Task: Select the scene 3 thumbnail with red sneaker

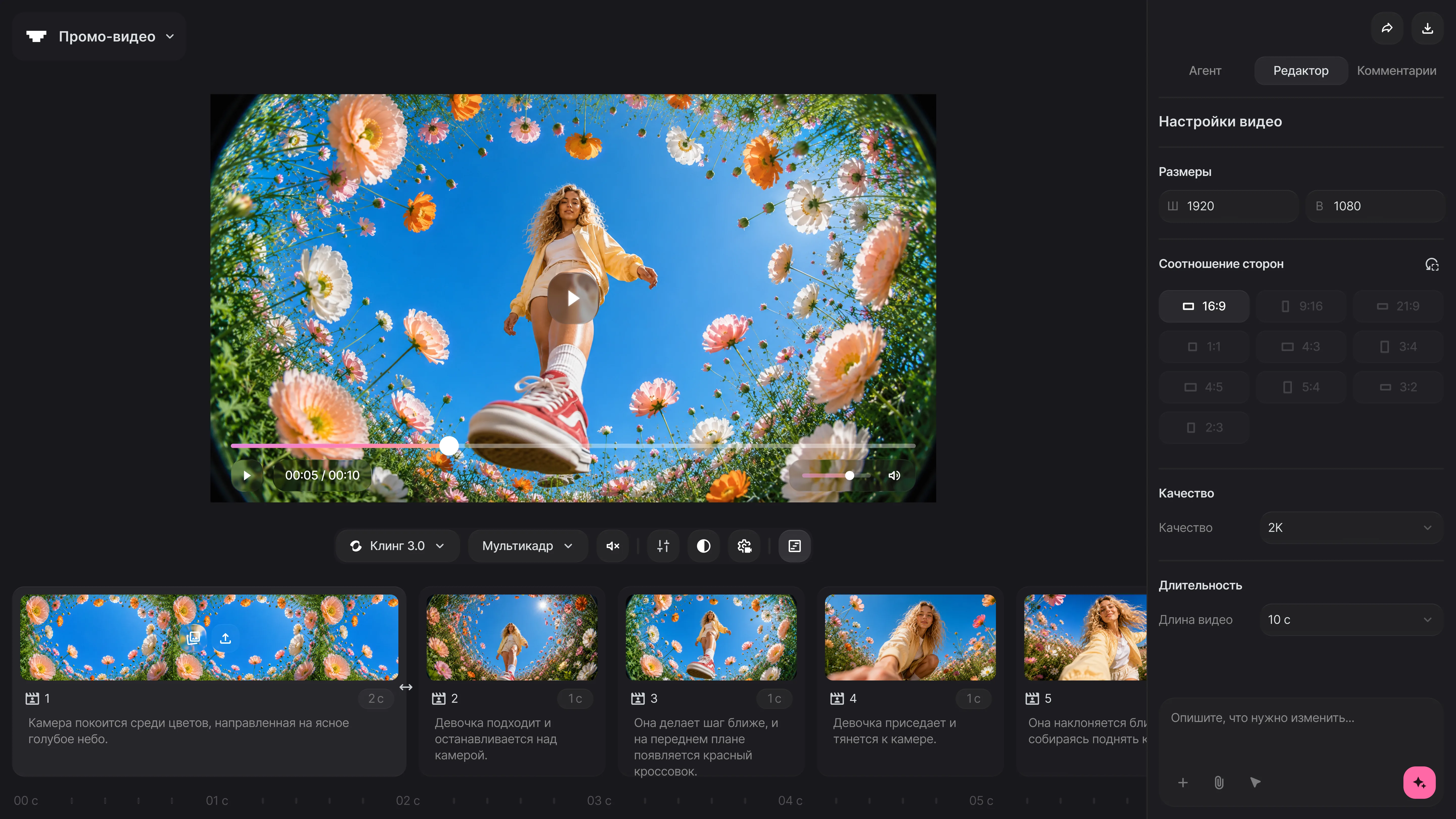Action: pos(711,638)
